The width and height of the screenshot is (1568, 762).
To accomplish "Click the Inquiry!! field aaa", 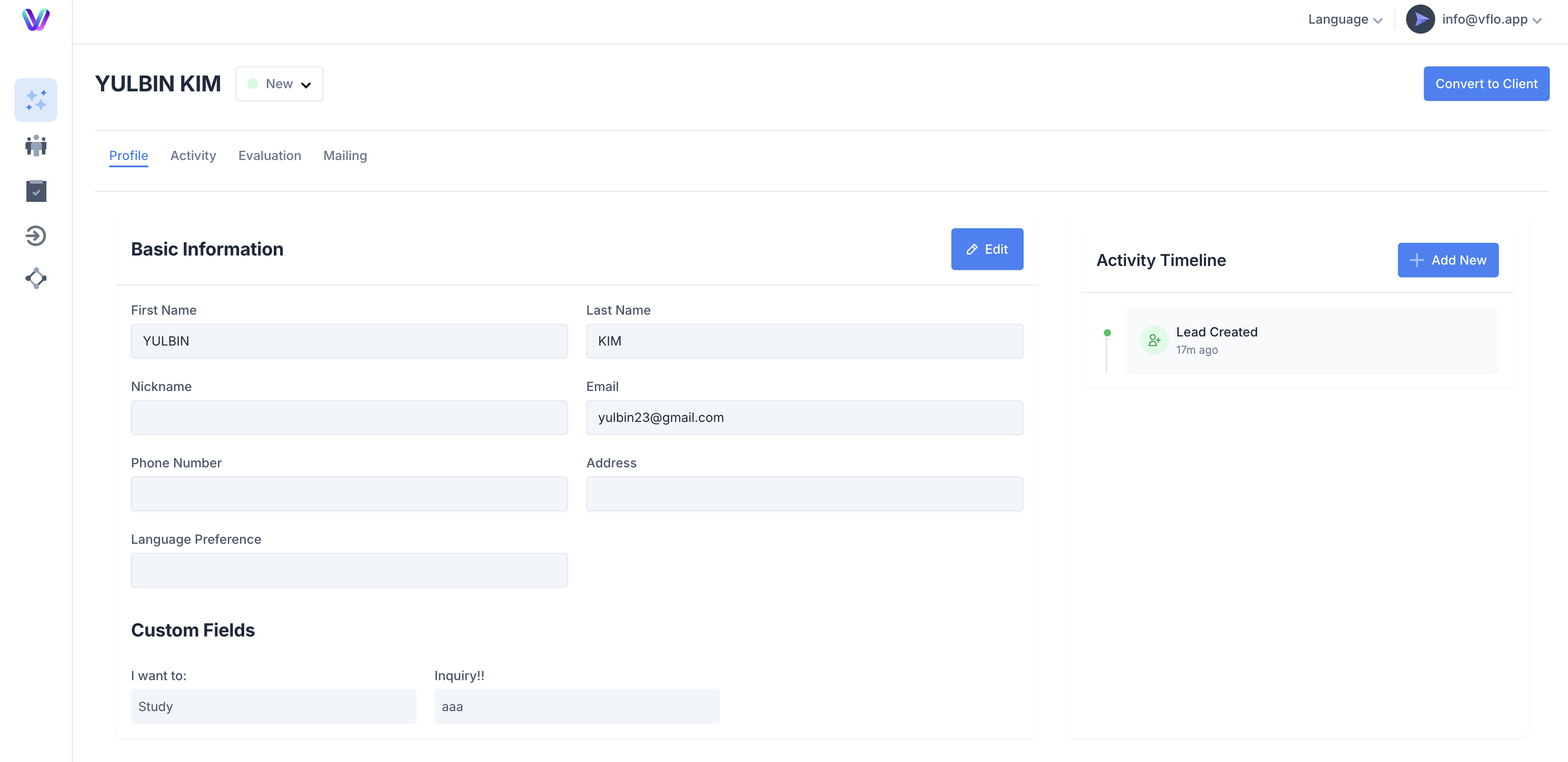I will pyautogui.click(x=577, y=707).
